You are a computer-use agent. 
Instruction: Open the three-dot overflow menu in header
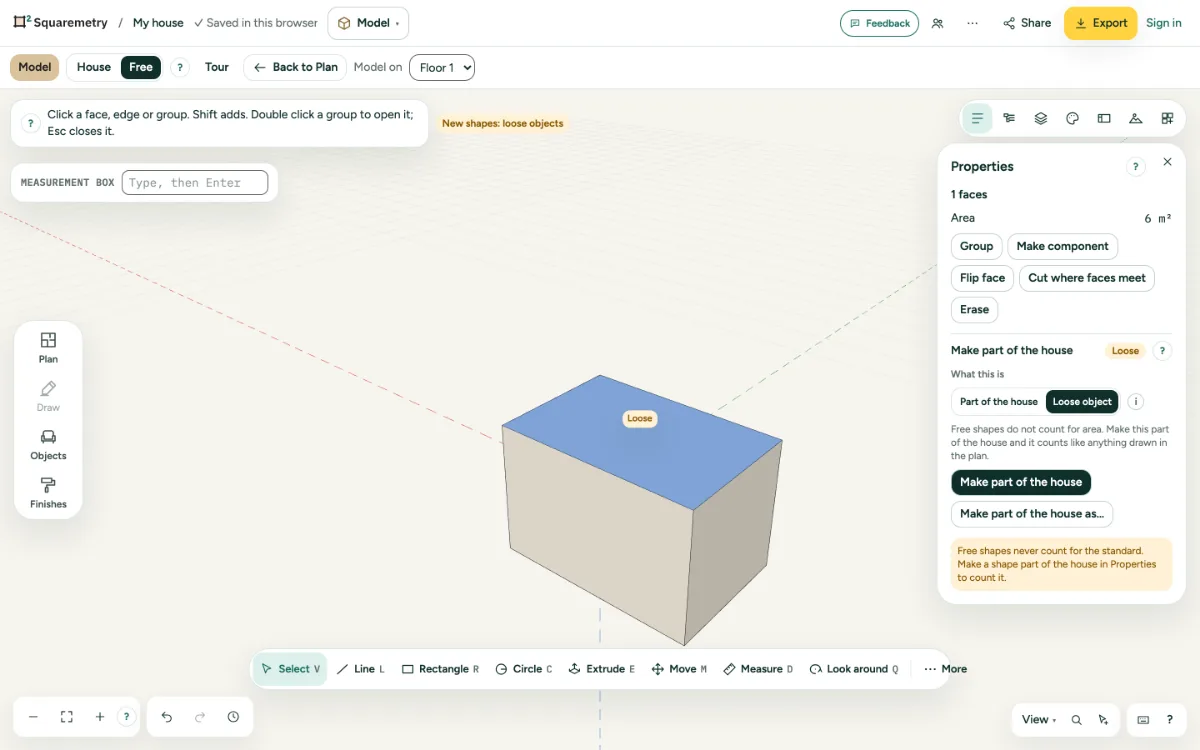click(x=972, y=23)
